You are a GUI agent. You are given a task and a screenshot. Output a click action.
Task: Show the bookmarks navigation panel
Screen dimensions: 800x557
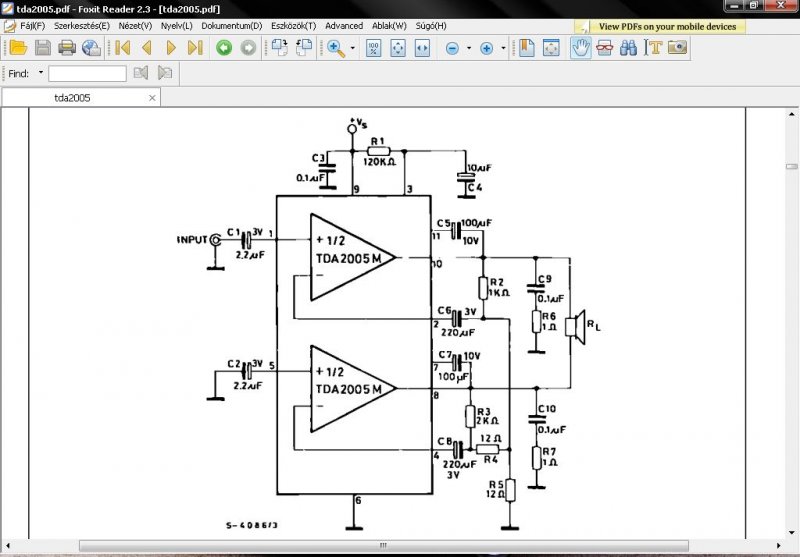pyautogui.click(x=527, y=48)
